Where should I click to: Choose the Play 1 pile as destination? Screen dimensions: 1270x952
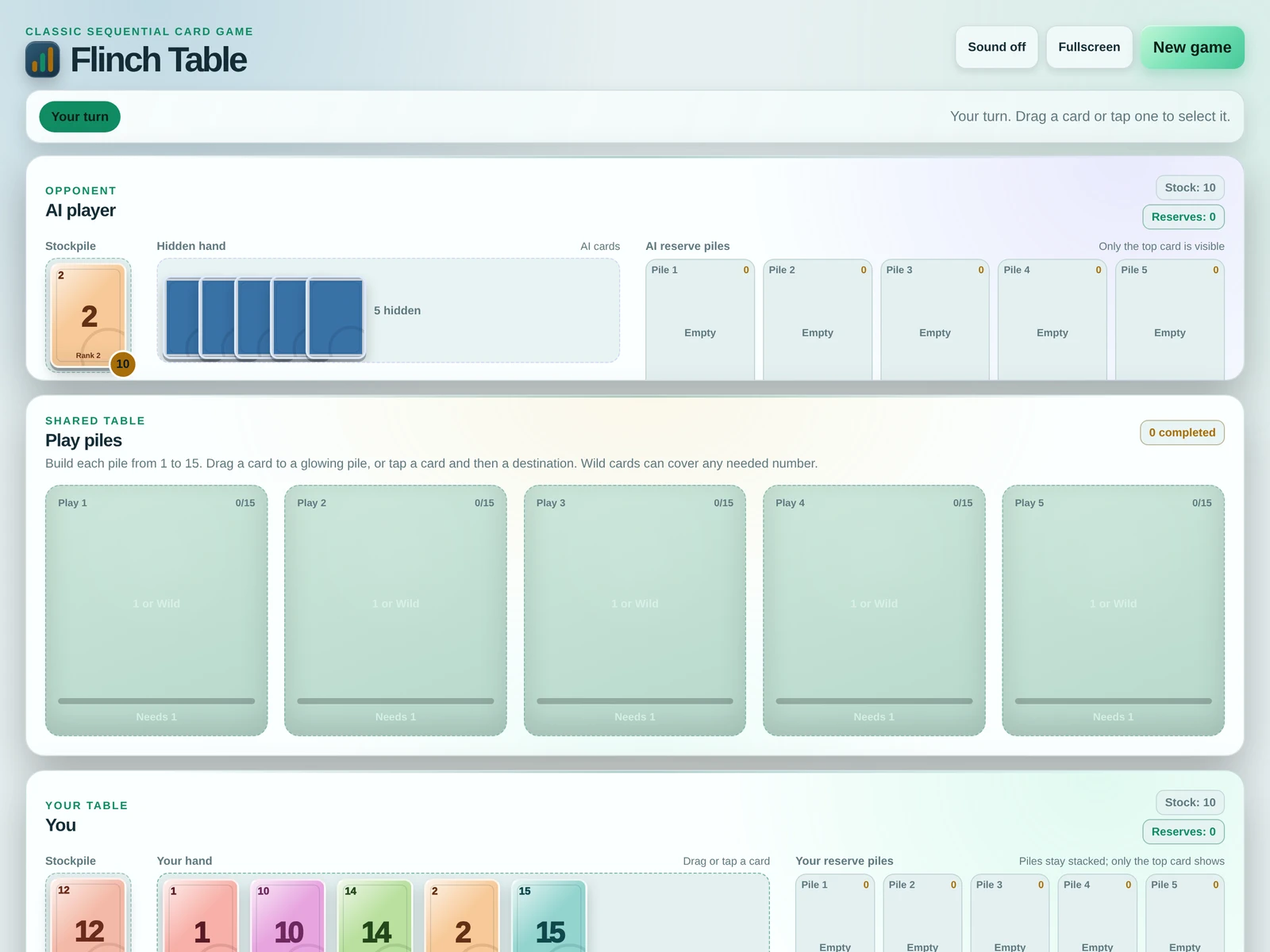[x=156, y=610]
